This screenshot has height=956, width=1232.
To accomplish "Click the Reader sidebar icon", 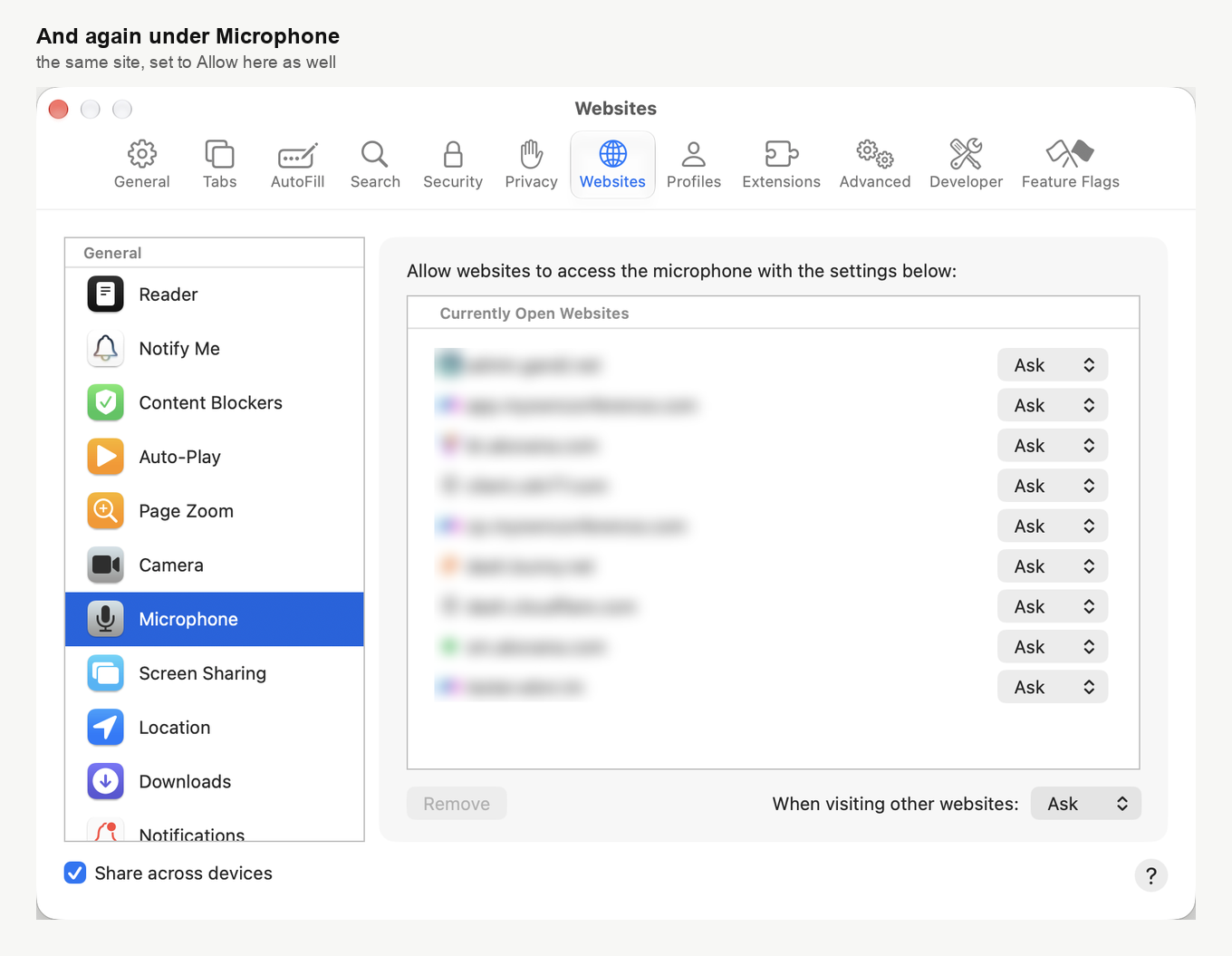I will (106, 295).
